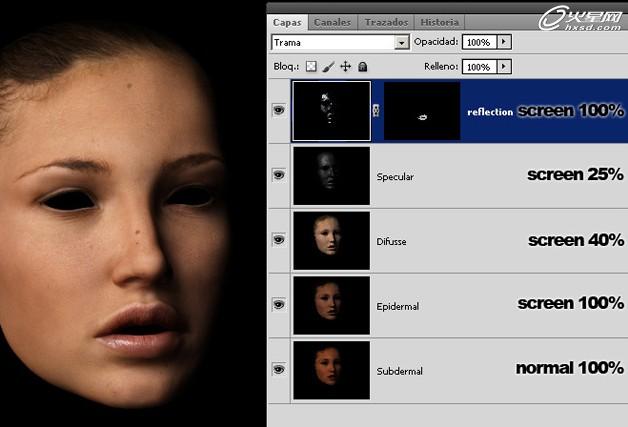
Task: Hide the Specular layer
Action: [279, 175]
